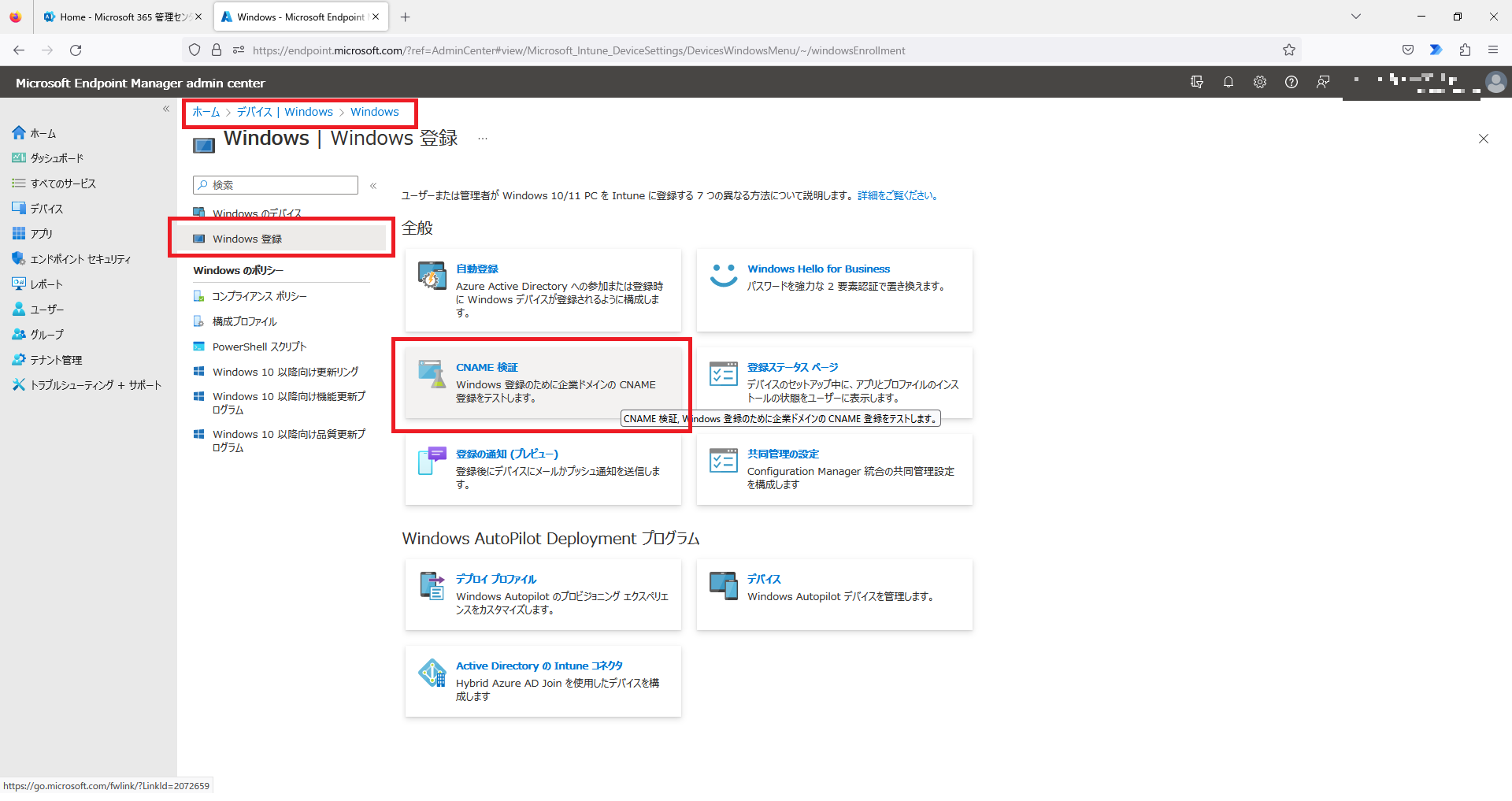Open デプロイ プロファイル card
Viewport: 1512px width, 801px height.
pyautogui.click(x=543, y=595)
